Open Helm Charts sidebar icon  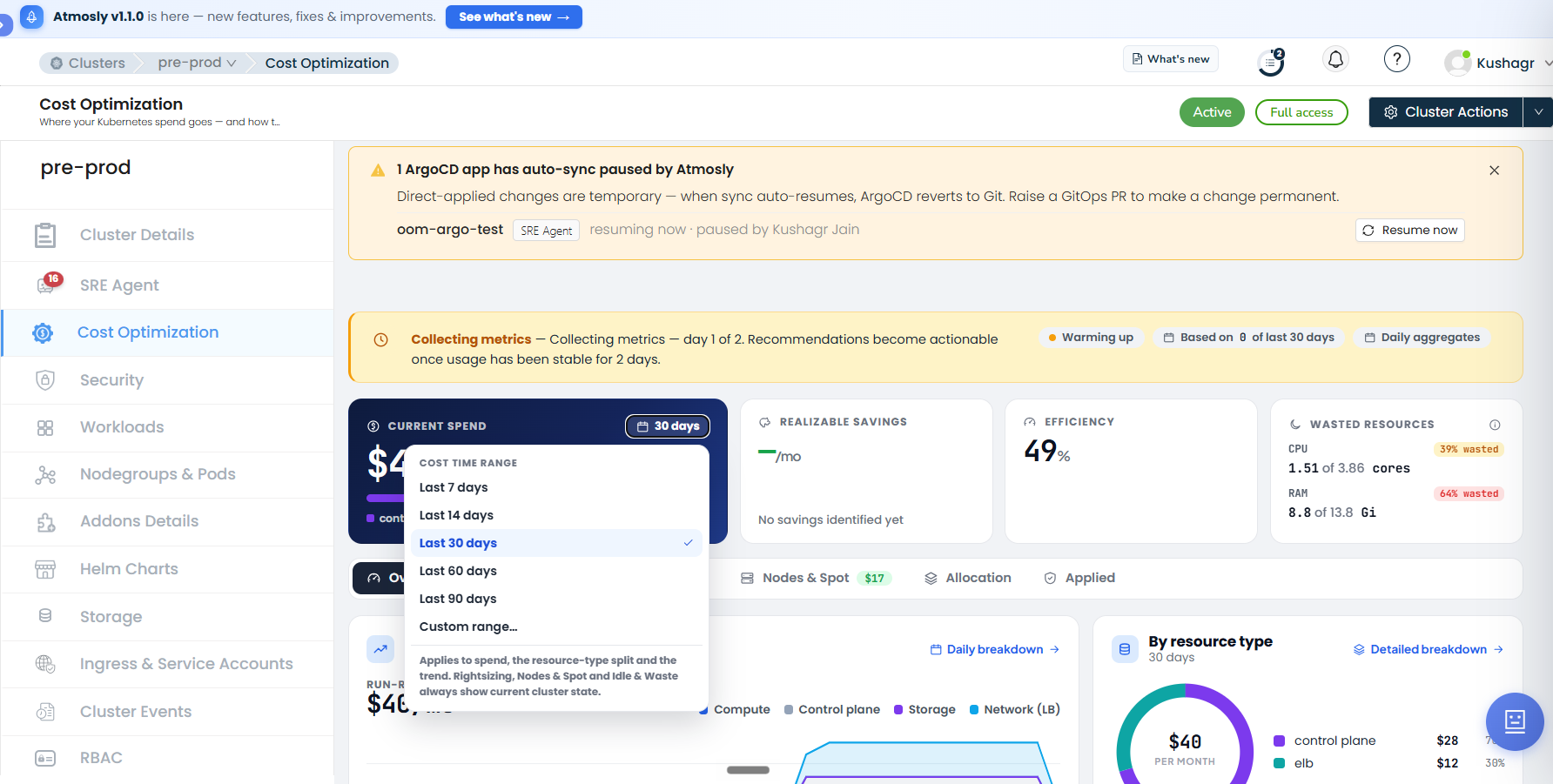click(x=45, y=569)
